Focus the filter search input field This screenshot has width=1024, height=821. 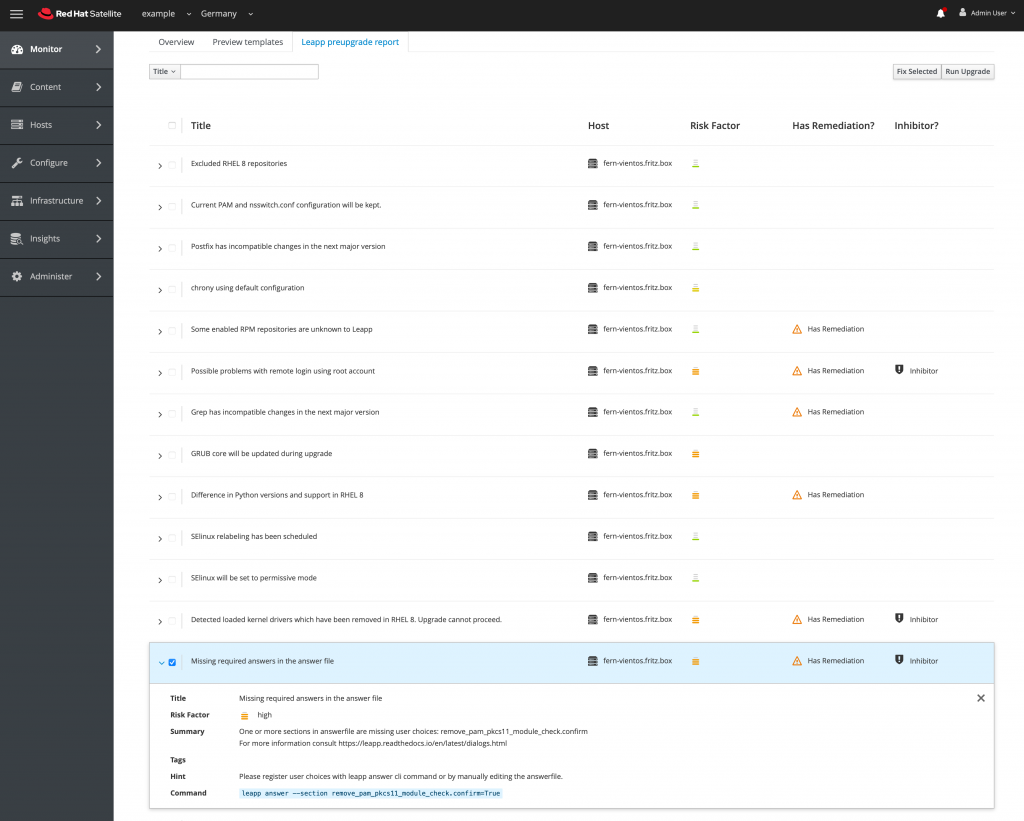(249, 72)
